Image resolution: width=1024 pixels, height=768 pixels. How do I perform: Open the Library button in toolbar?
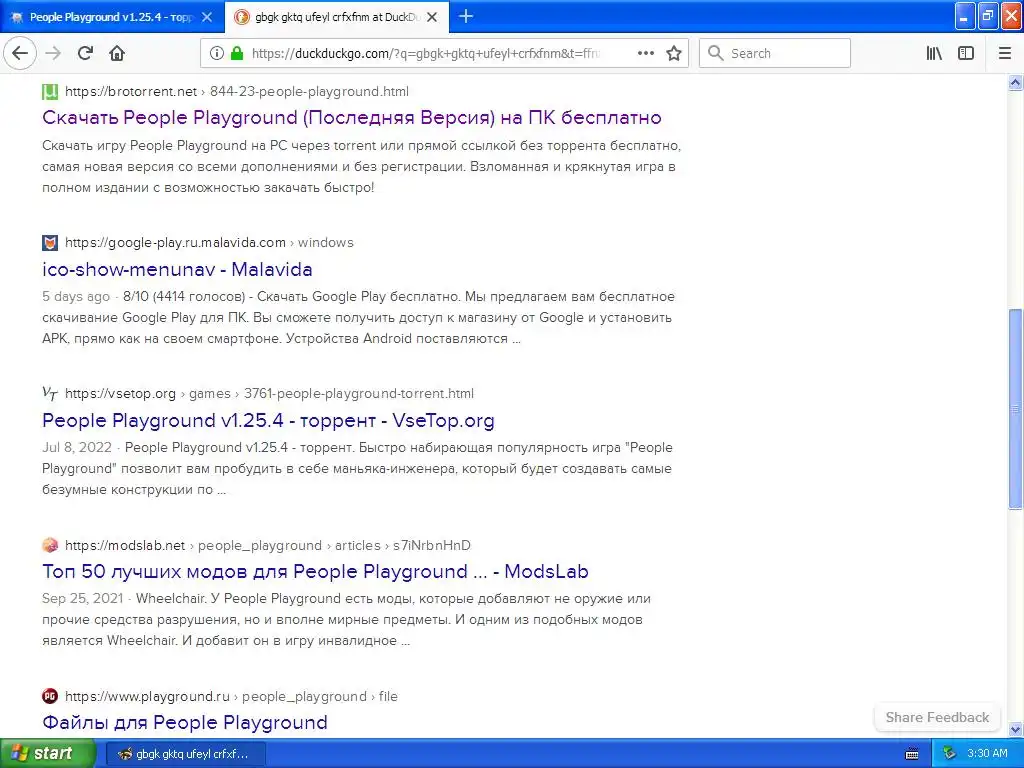click(934, 53)
